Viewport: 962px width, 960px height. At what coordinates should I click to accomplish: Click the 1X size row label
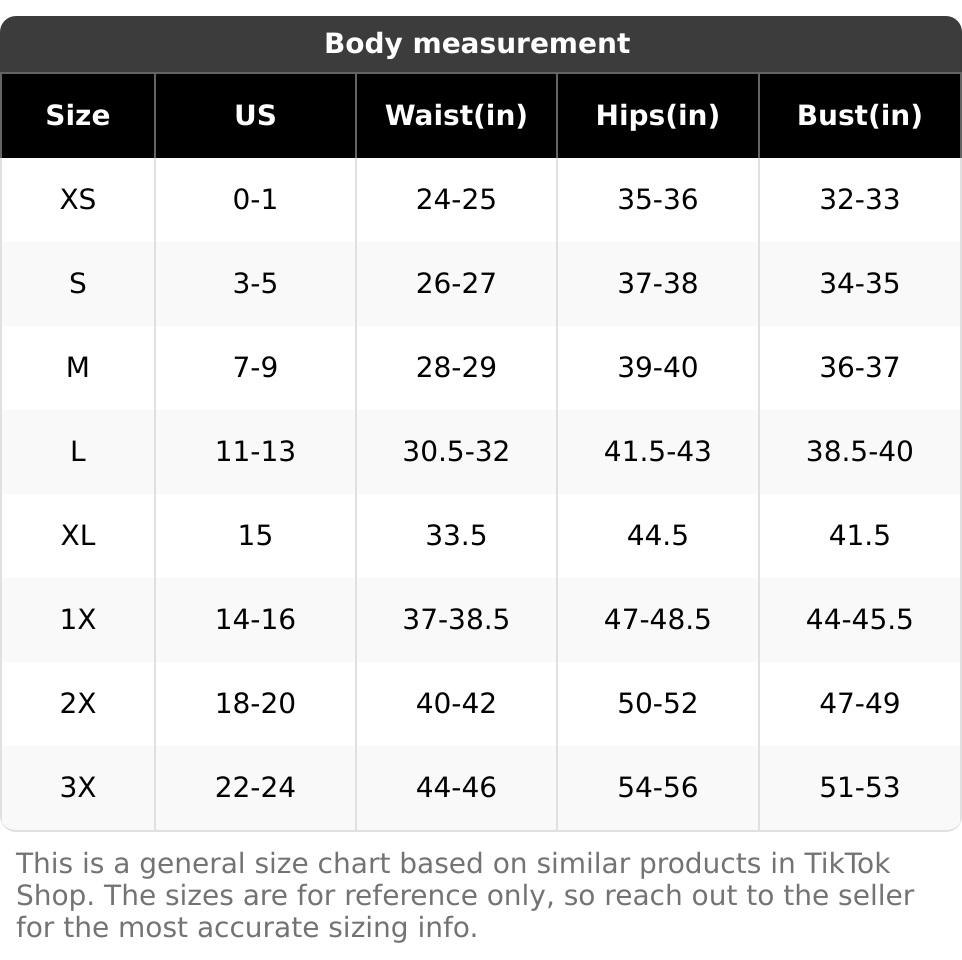(x=78, y=620)
